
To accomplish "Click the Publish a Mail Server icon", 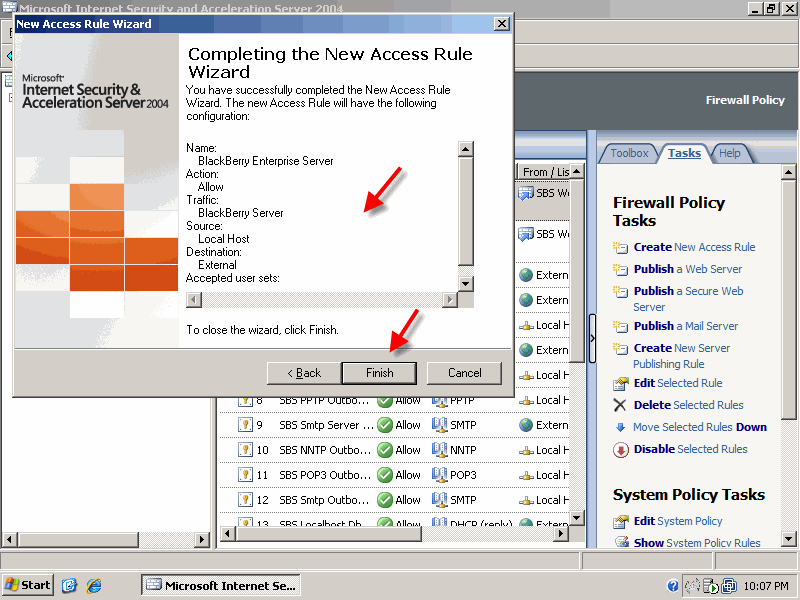I will [x=620, y=327].
